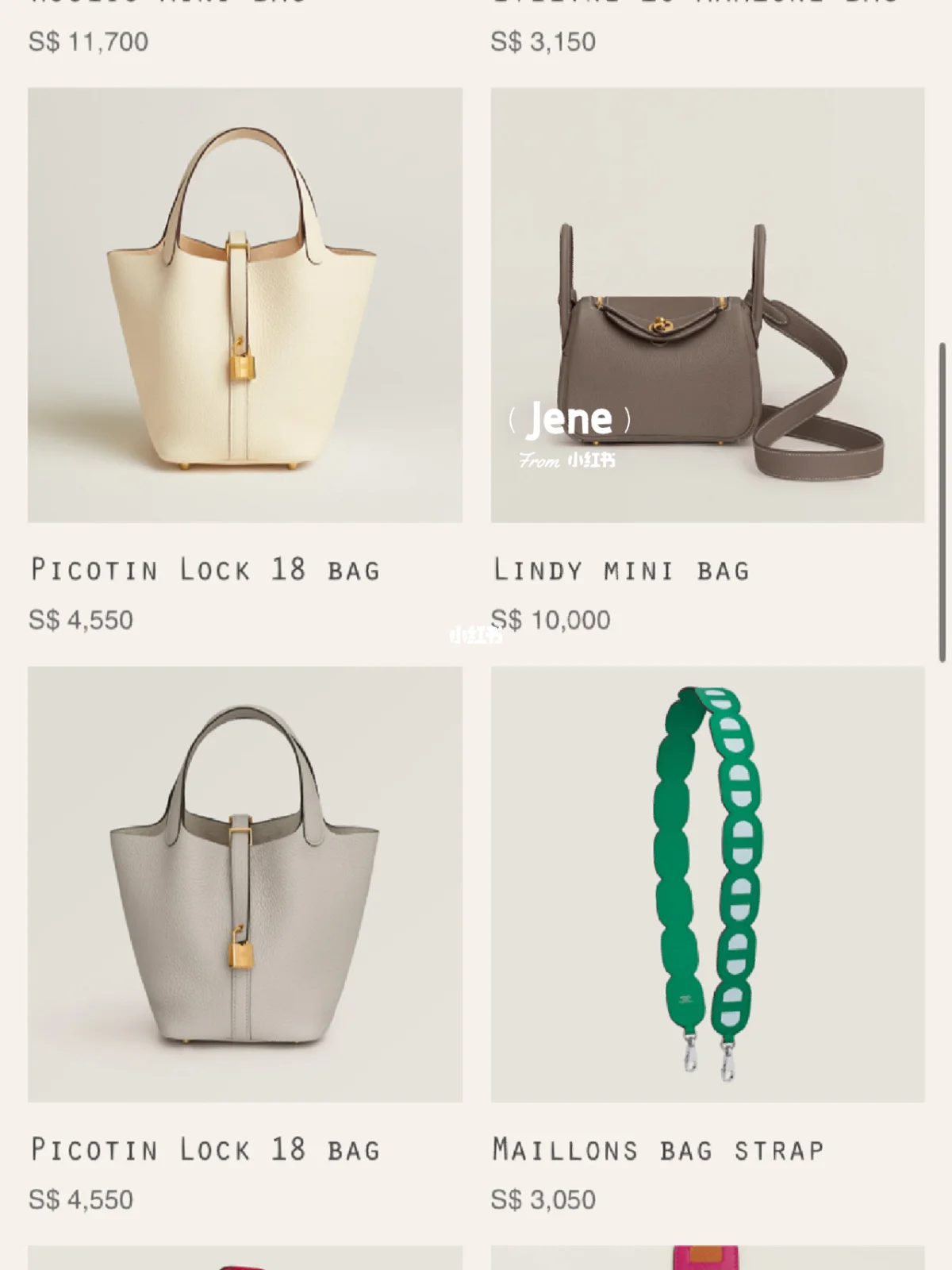Open the partially visible product with the red item

click(x=245, y=1257)
